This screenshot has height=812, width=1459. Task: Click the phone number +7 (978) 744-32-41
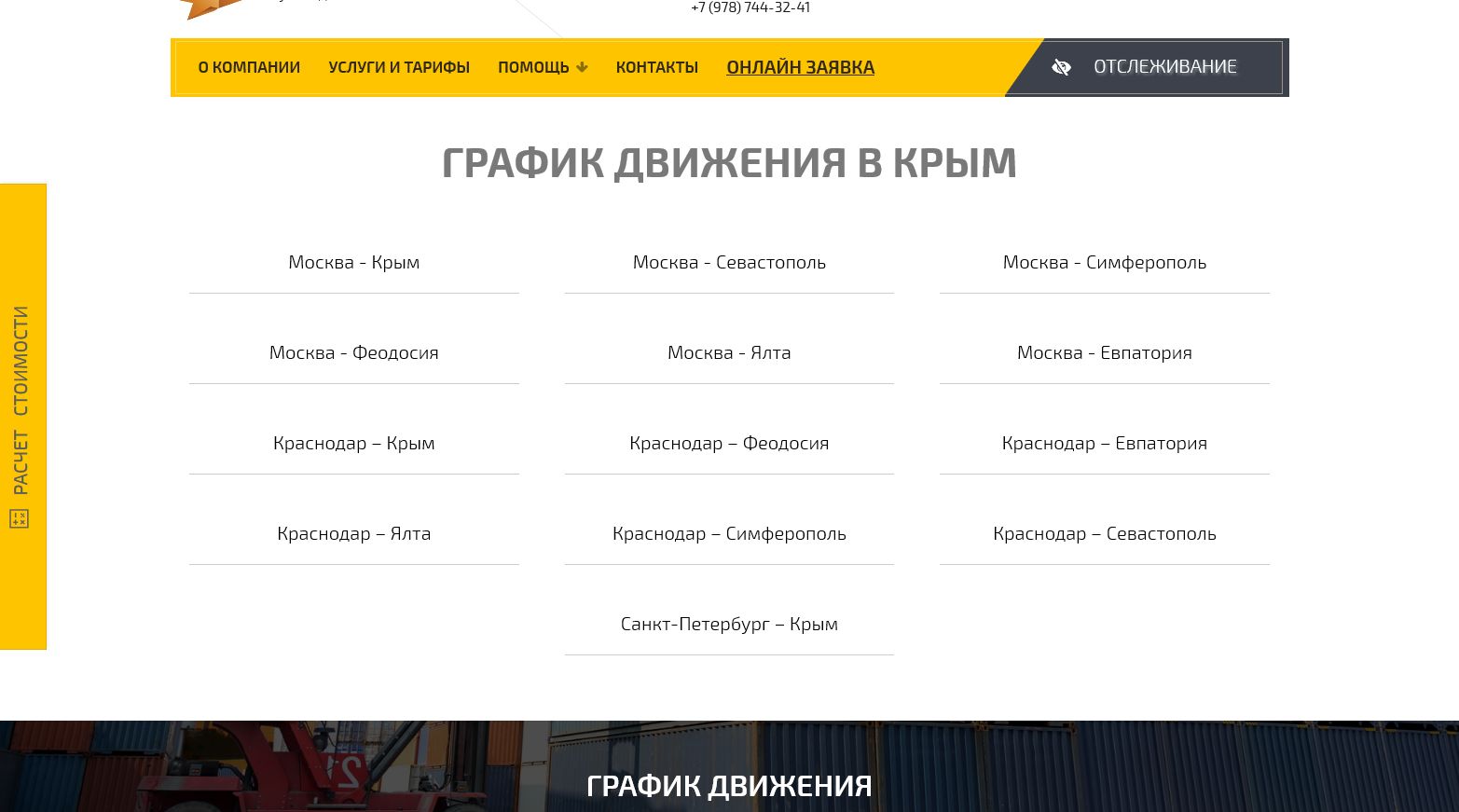click(x=750, y=7)
